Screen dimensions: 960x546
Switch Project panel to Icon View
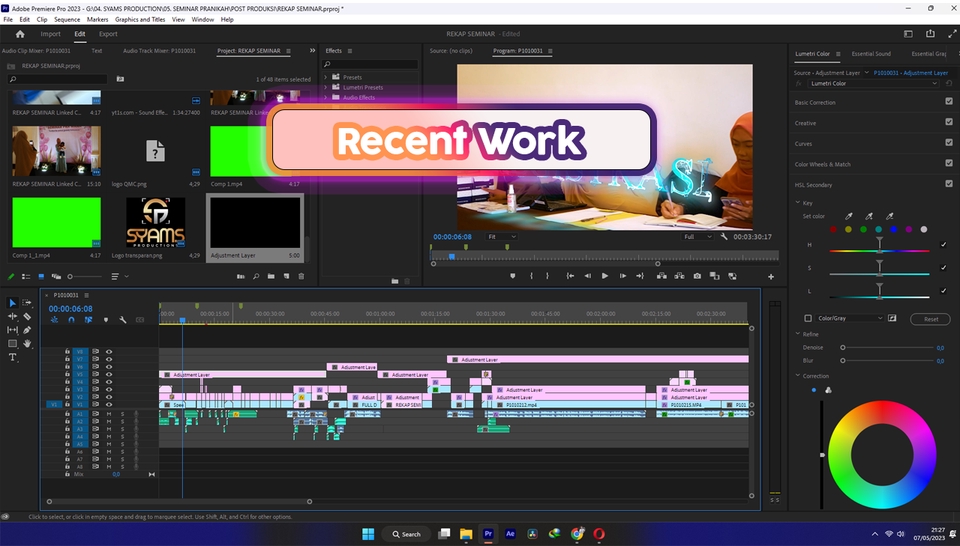coord(41,277)
